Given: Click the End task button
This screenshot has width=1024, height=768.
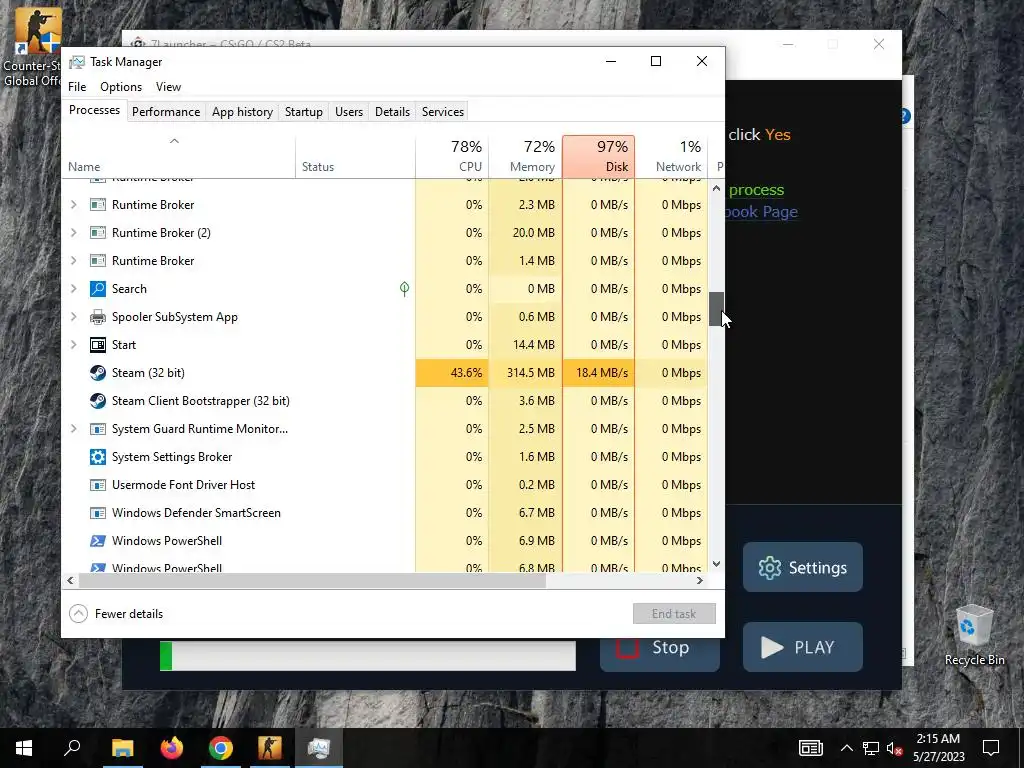Looking at the screenshot, I should click(674, 614).
